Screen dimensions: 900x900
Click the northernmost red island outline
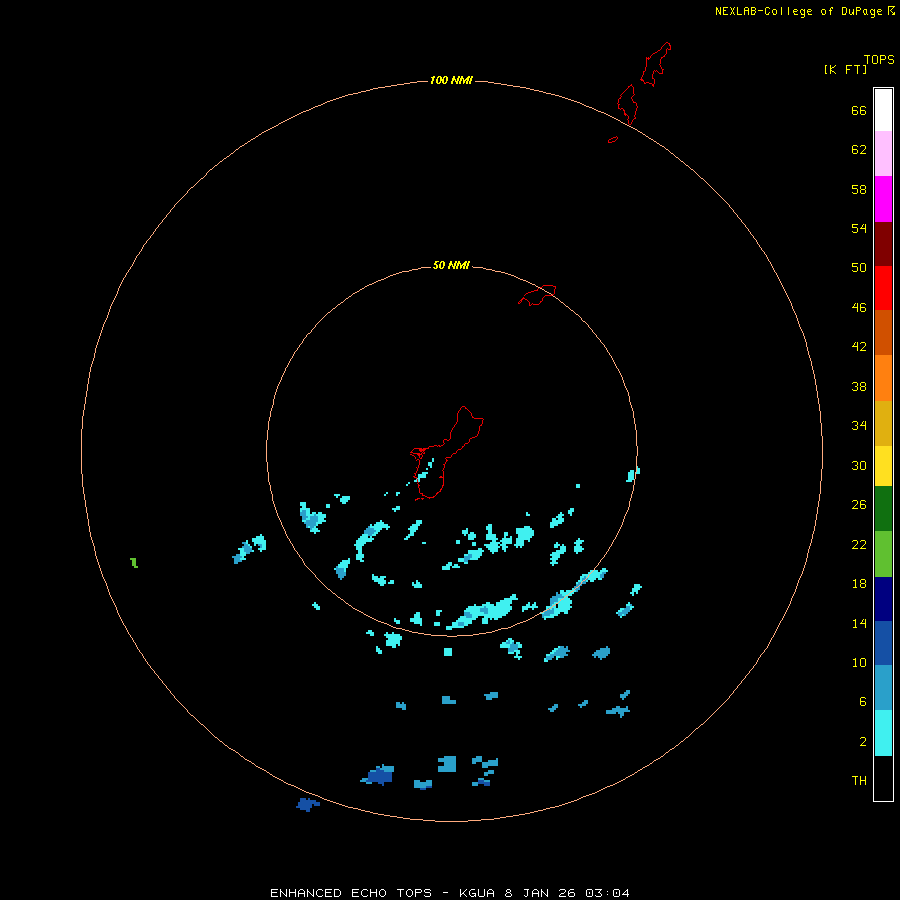click(x=655, y=64)
